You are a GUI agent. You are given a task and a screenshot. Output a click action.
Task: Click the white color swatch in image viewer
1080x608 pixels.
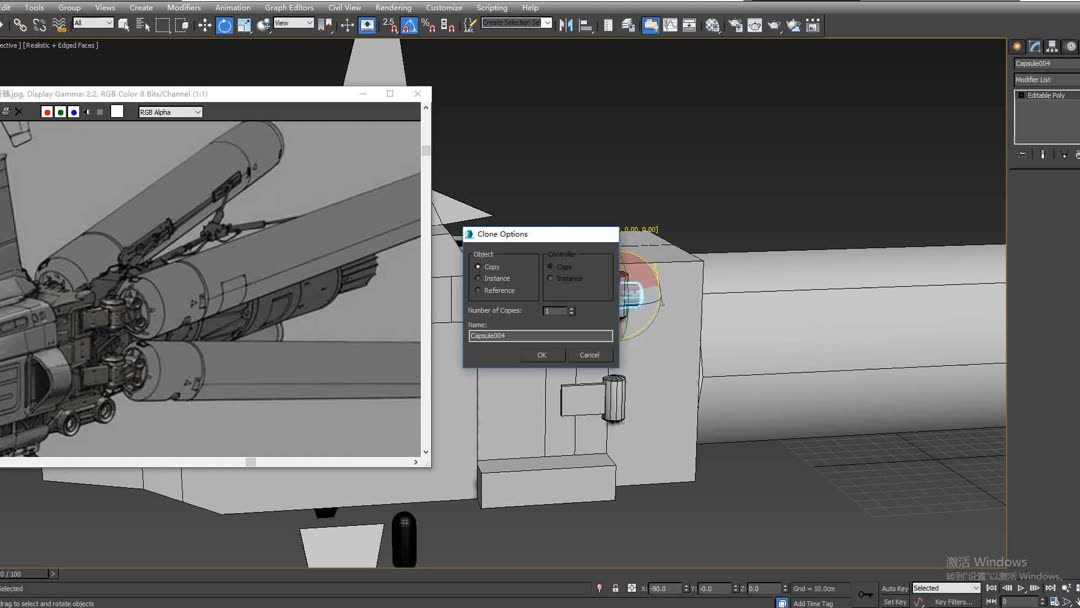pyautogui.click(x=117, y=112)
